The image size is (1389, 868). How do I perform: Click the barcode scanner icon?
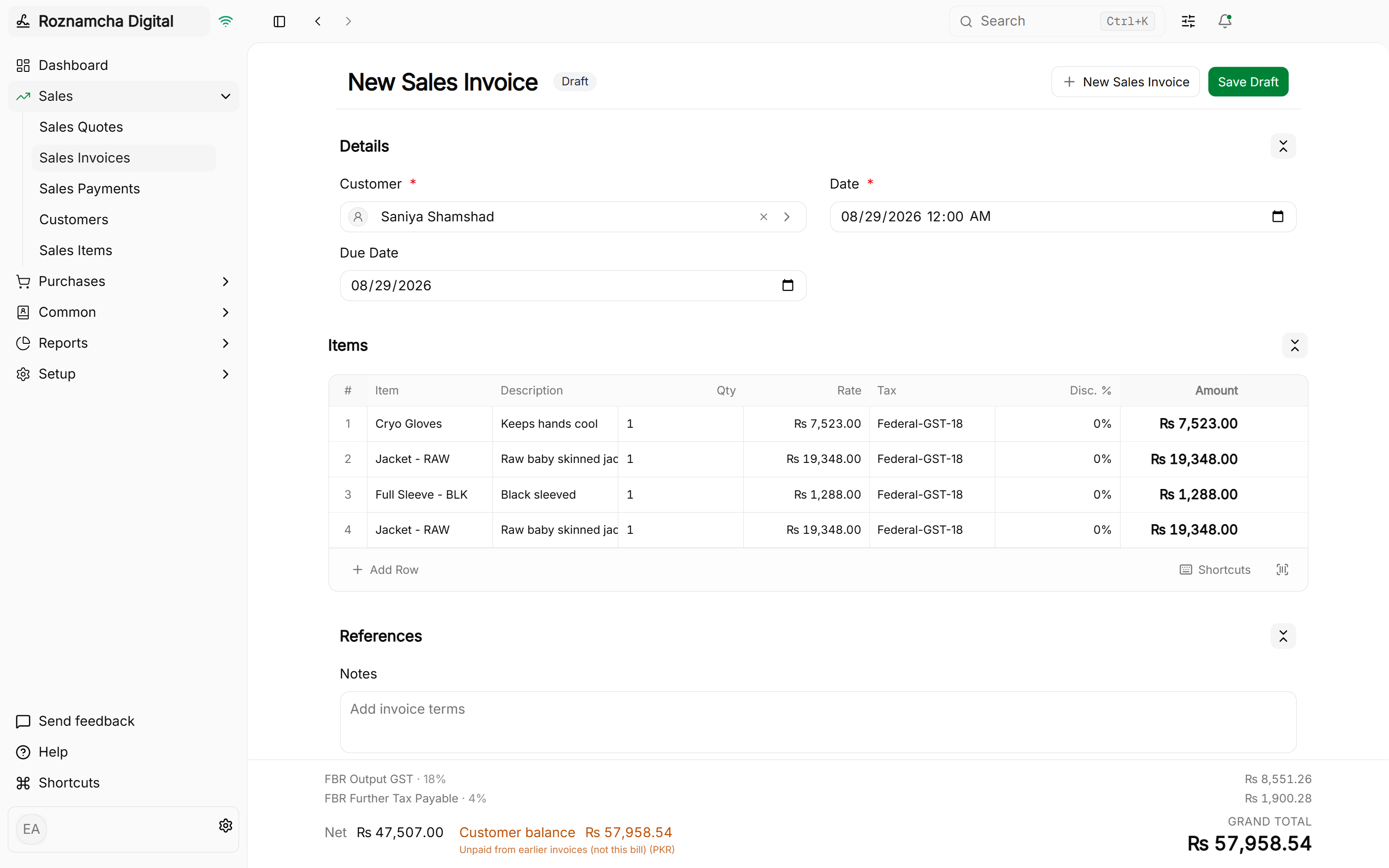point(1282,570)
